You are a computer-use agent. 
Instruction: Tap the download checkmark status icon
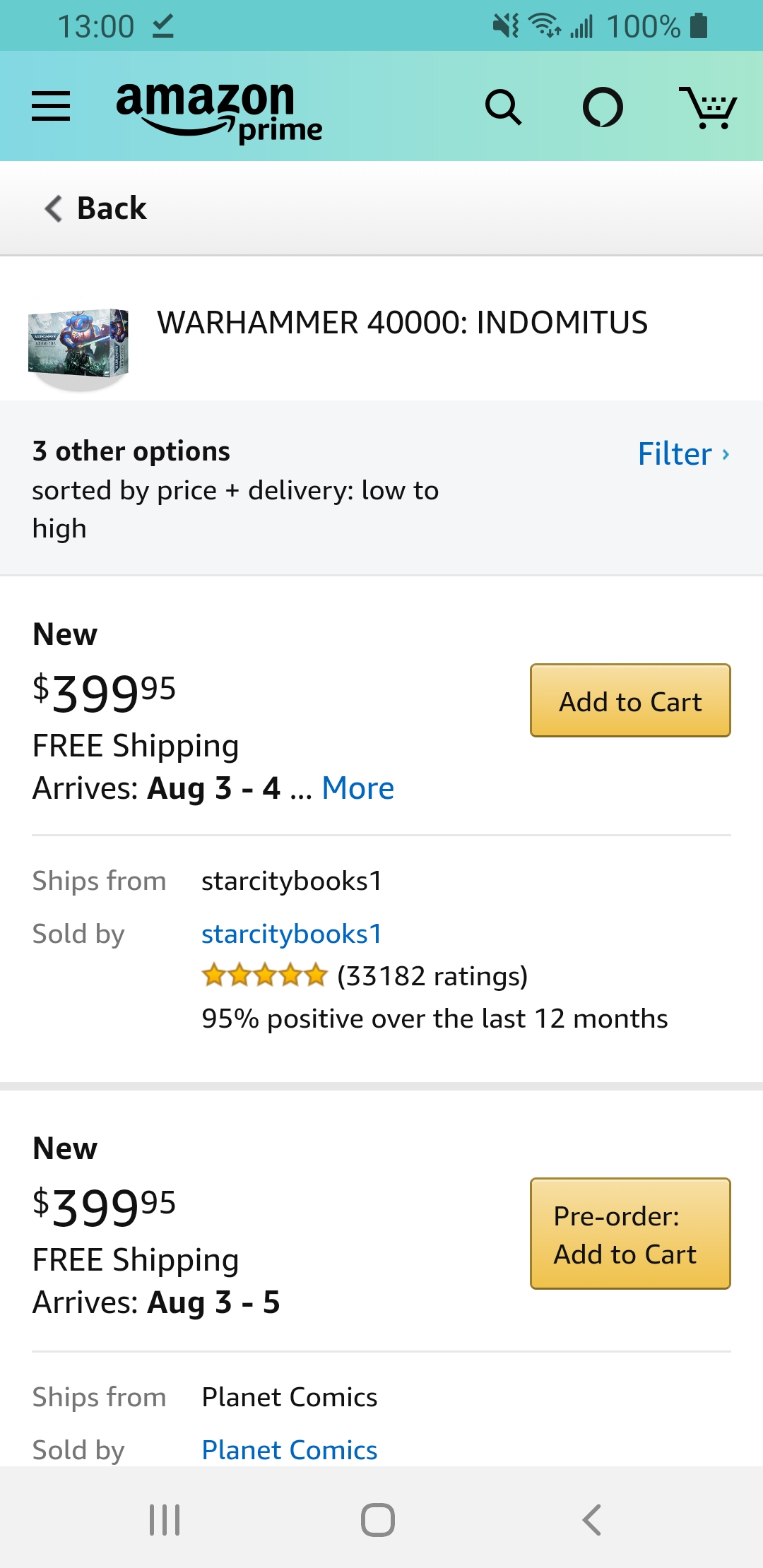tap(162, 27)
